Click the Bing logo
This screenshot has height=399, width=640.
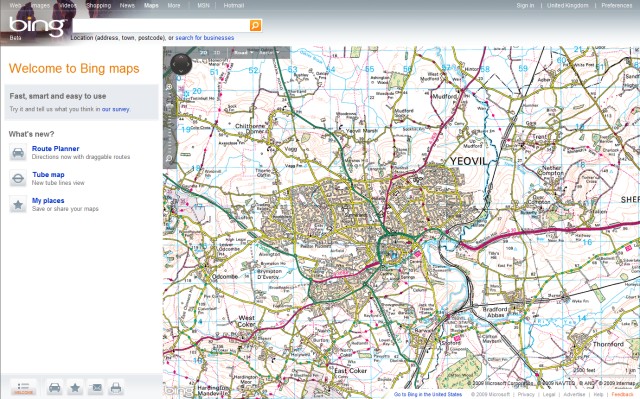(x=37, y=26)
